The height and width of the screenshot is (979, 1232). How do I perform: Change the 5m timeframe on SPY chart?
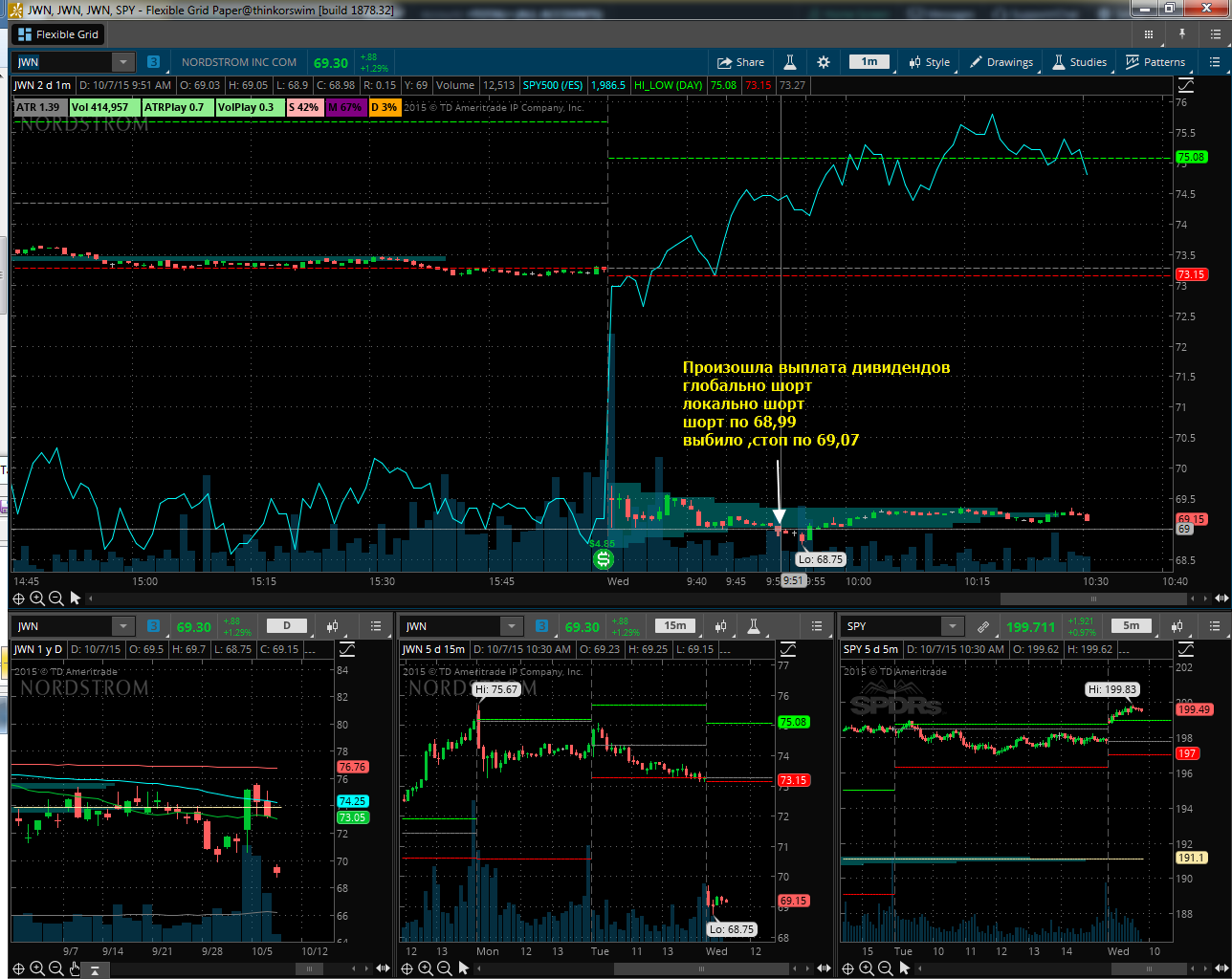1132,626
